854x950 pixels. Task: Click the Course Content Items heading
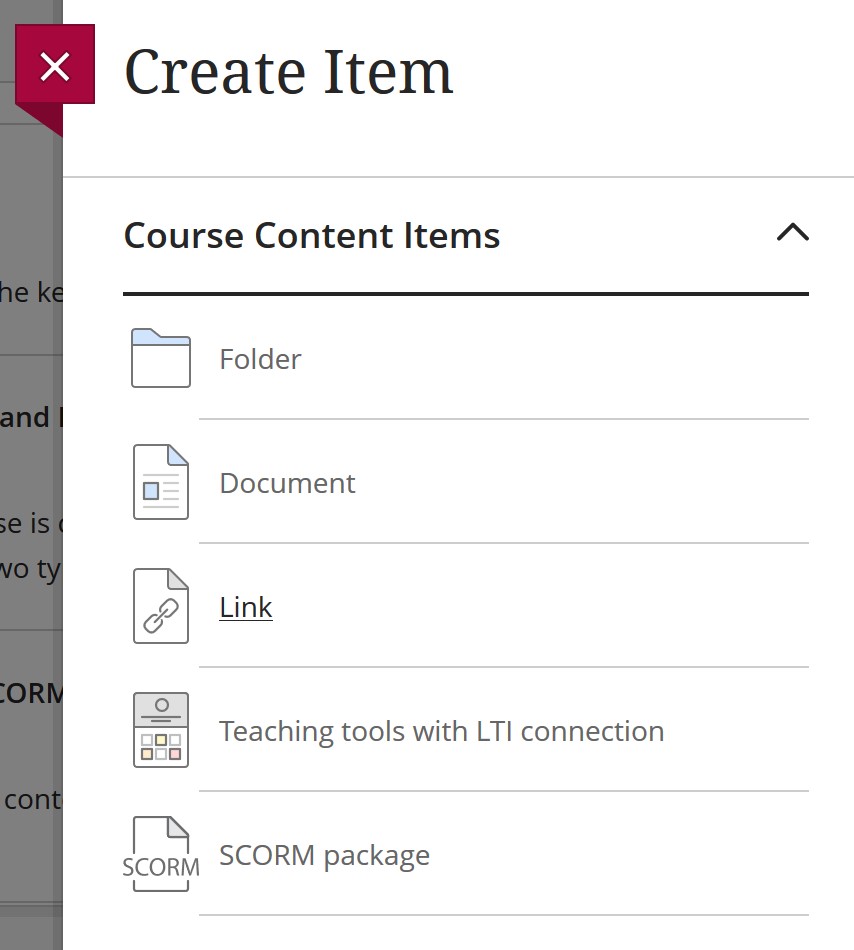(311, 235)
